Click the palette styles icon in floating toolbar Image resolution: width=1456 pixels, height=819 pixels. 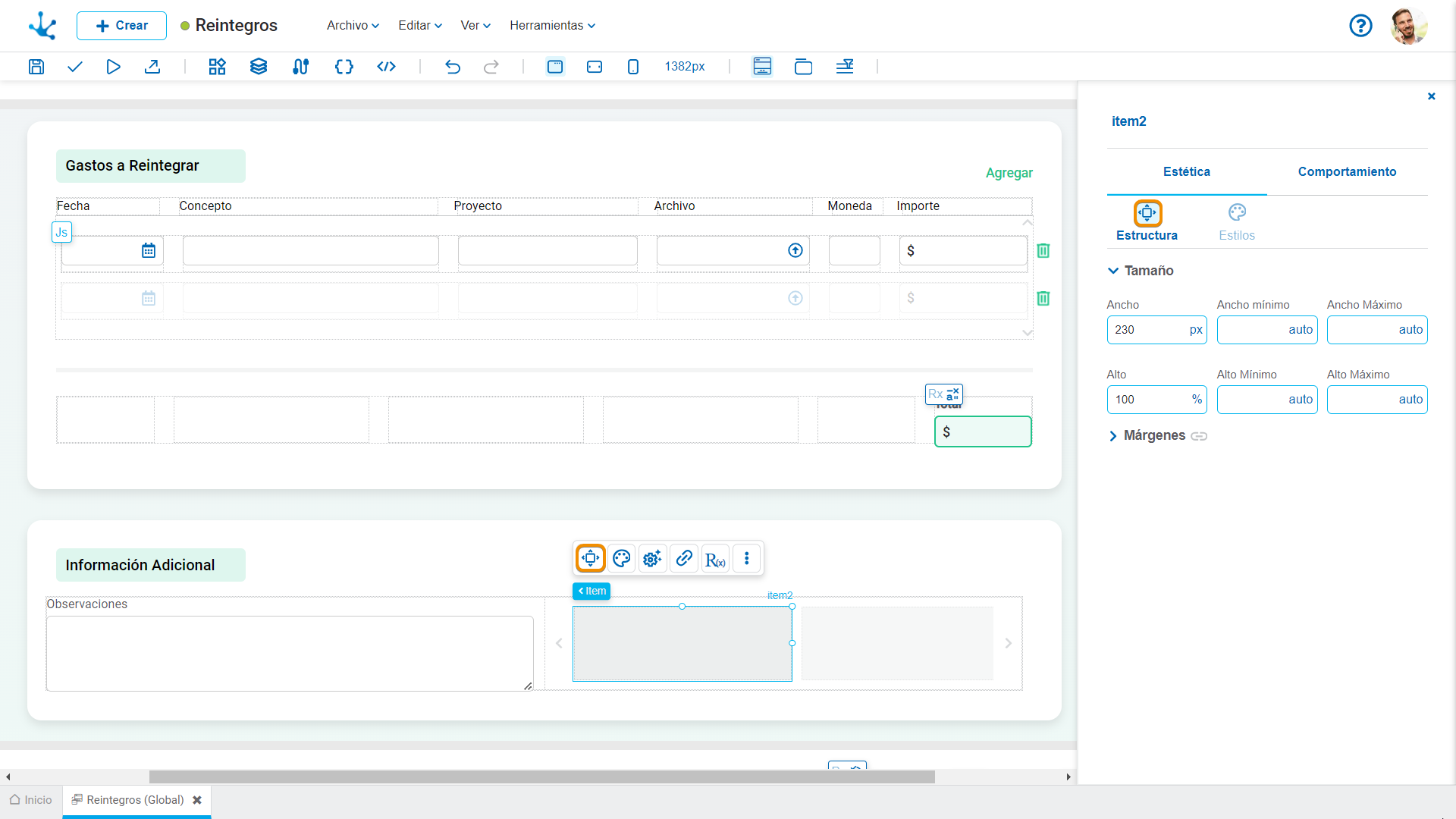(622, 558)
